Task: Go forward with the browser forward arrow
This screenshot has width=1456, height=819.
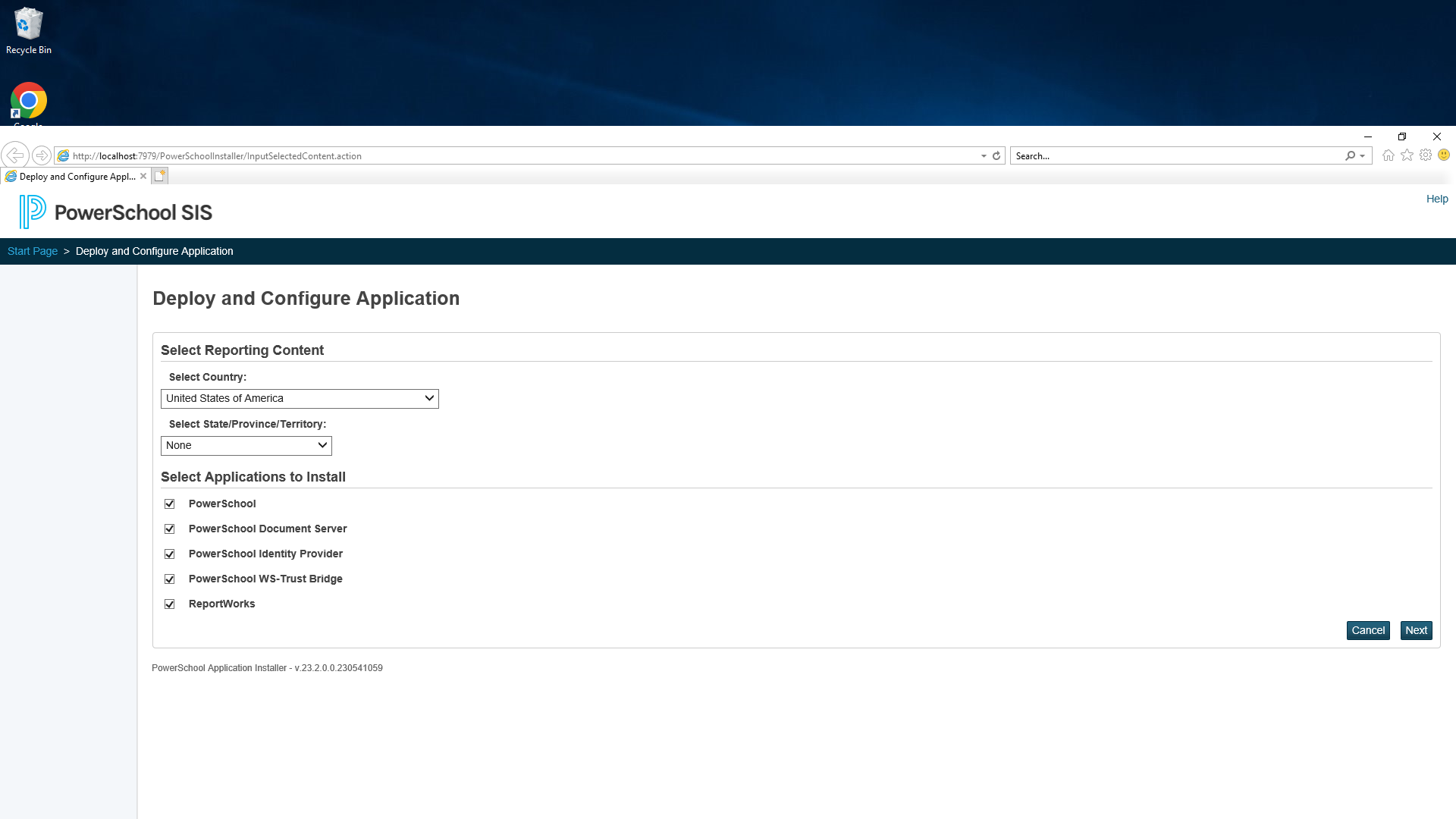Action: pyautogui.click(x=42, y=155)
